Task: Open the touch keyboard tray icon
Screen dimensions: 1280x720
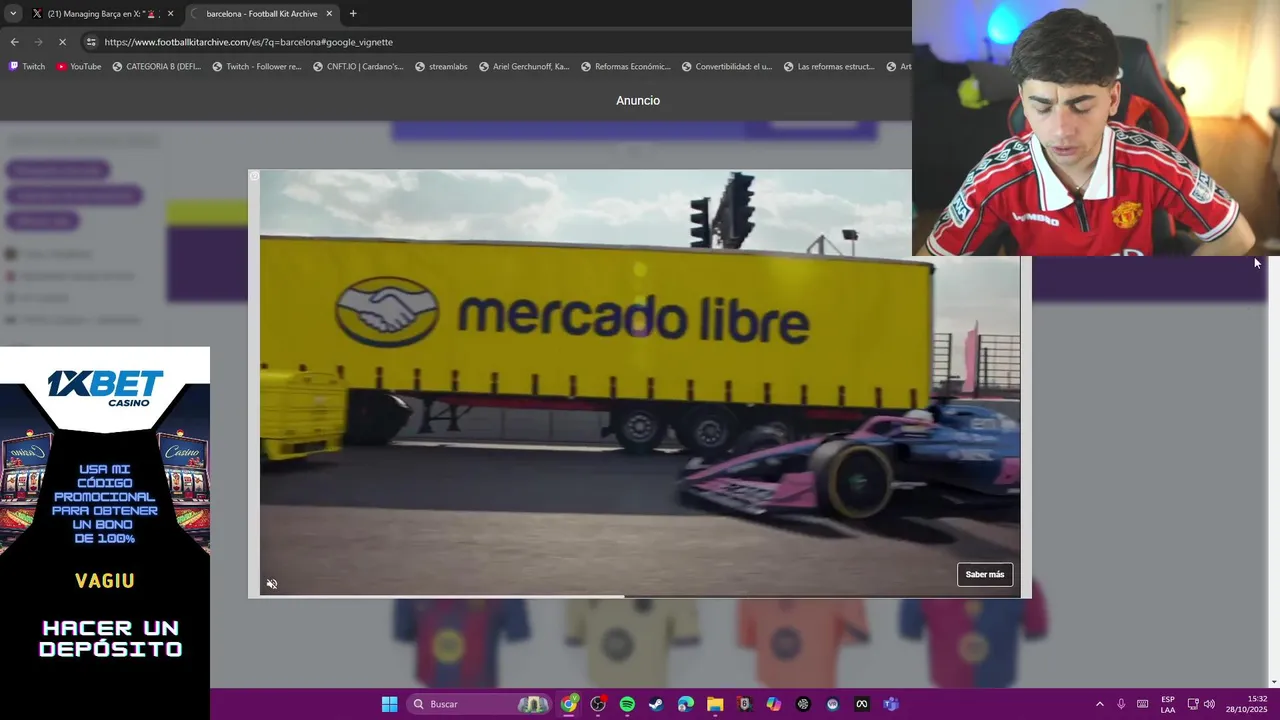Action: (1142, 704)
